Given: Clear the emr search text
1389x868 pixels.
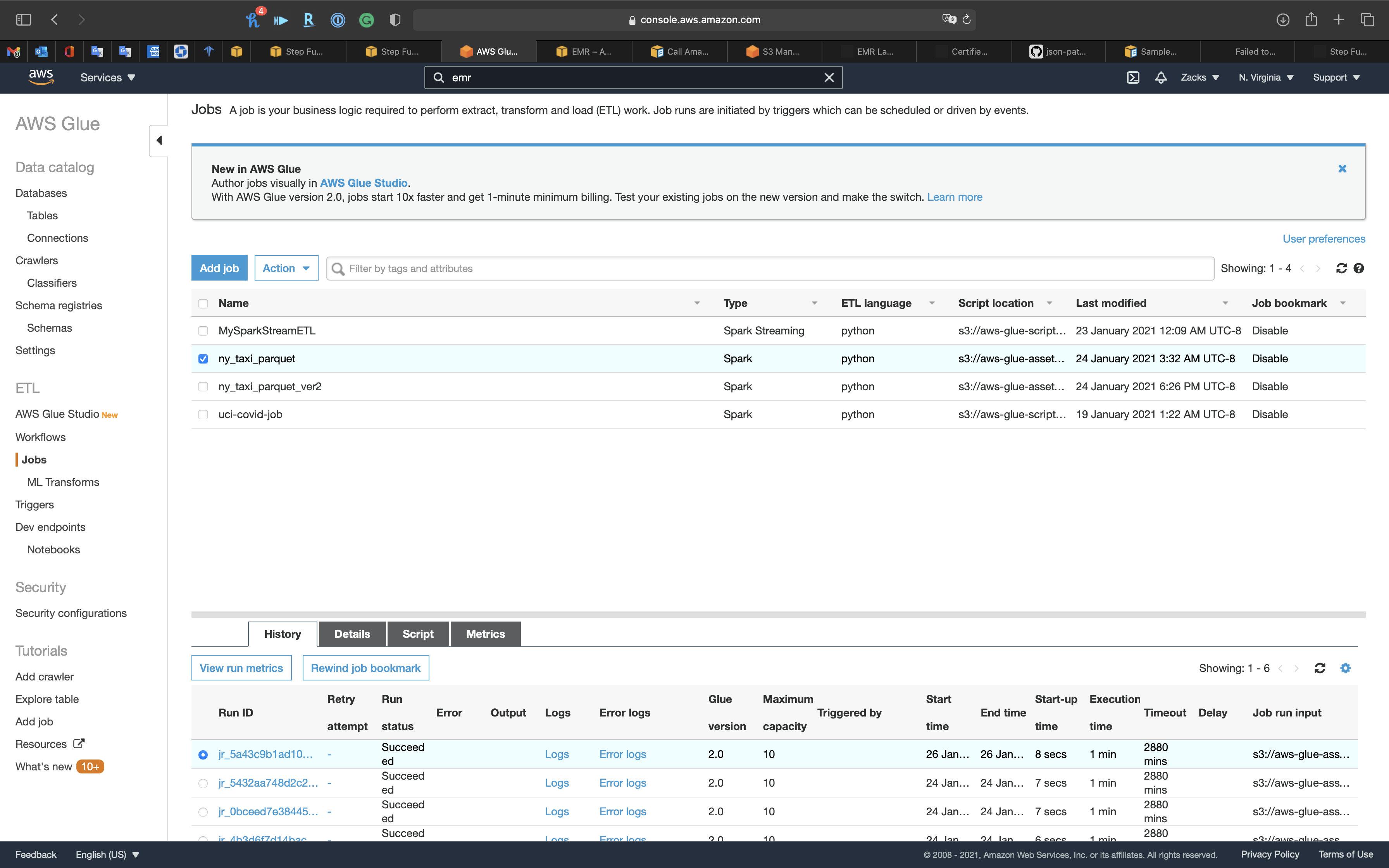Looking at the screenshot, I should coord(829,77).
